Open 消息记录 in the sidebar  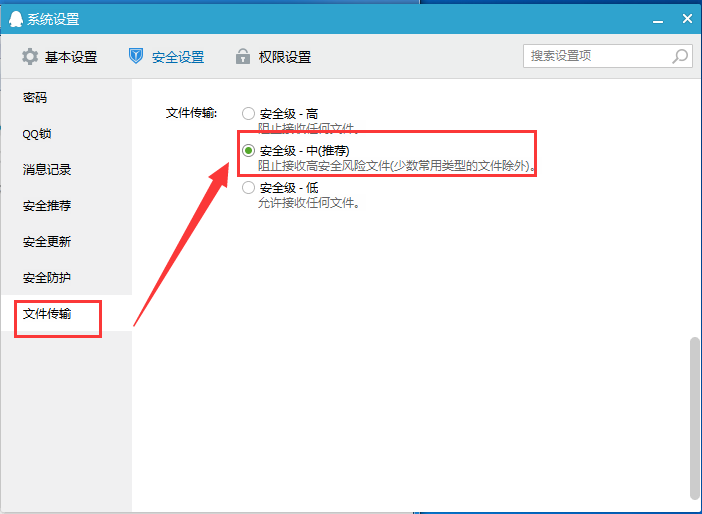pyautogui.click(x=66, y=169)
